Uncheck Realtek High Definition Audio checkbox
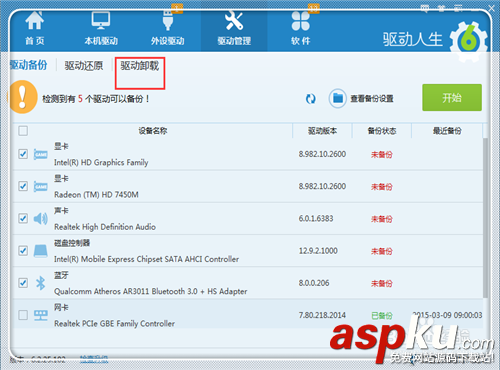 point(23,218)
